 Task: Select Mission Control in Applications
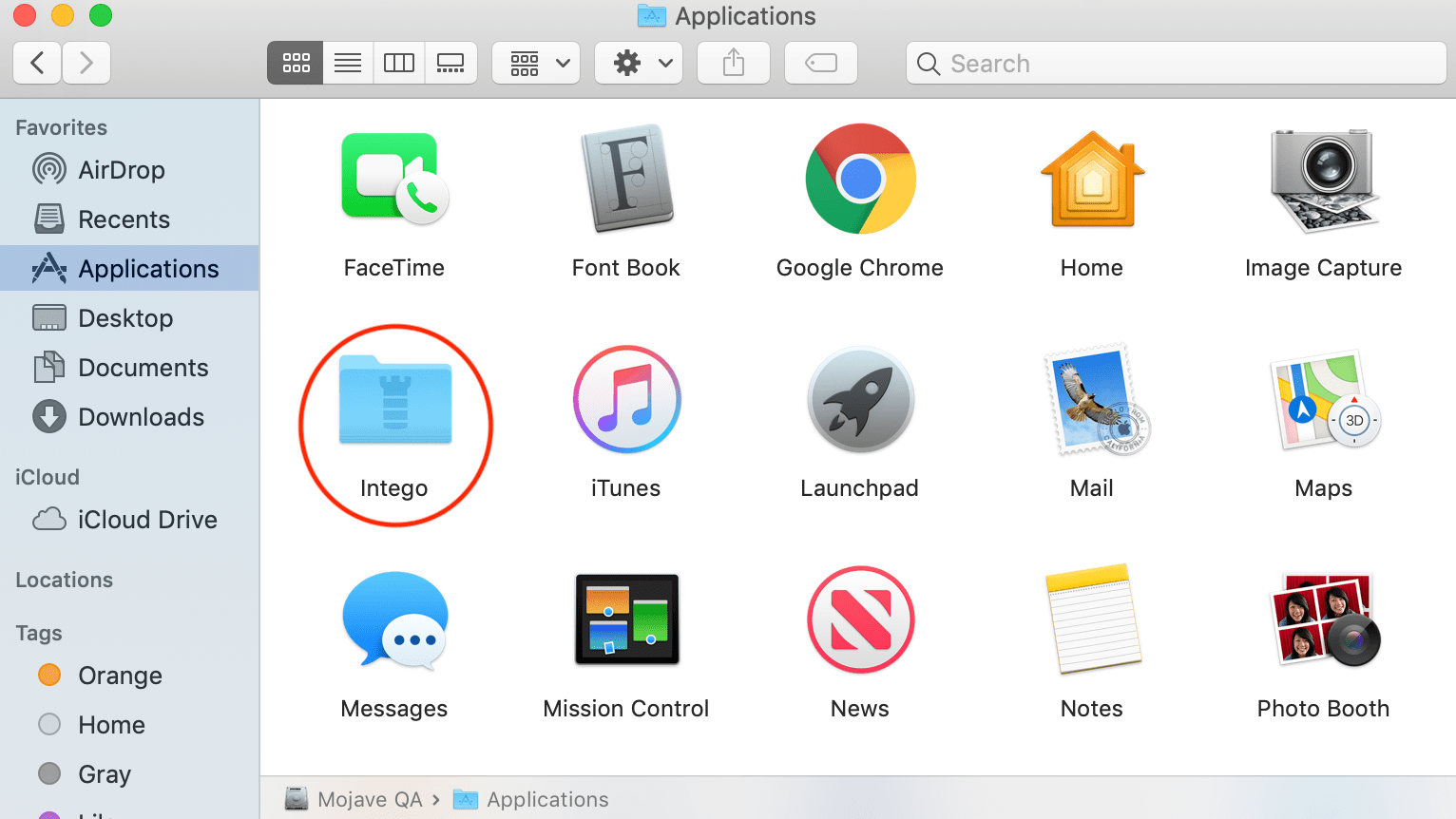click(x=625, y=619)
